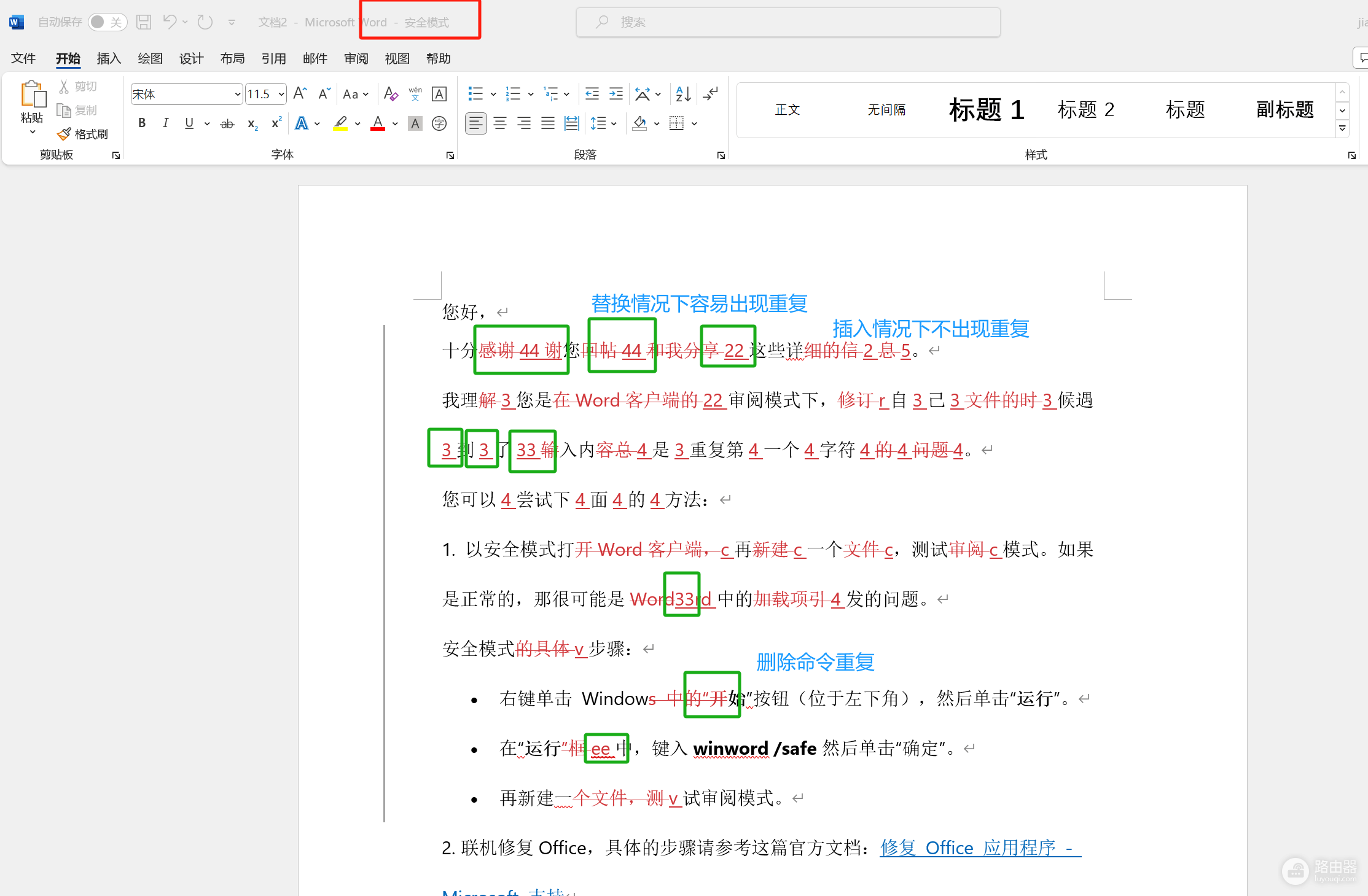Switch to the 插入 tab
Viewport: 1368px width, 896px height.
coord(109,58)
